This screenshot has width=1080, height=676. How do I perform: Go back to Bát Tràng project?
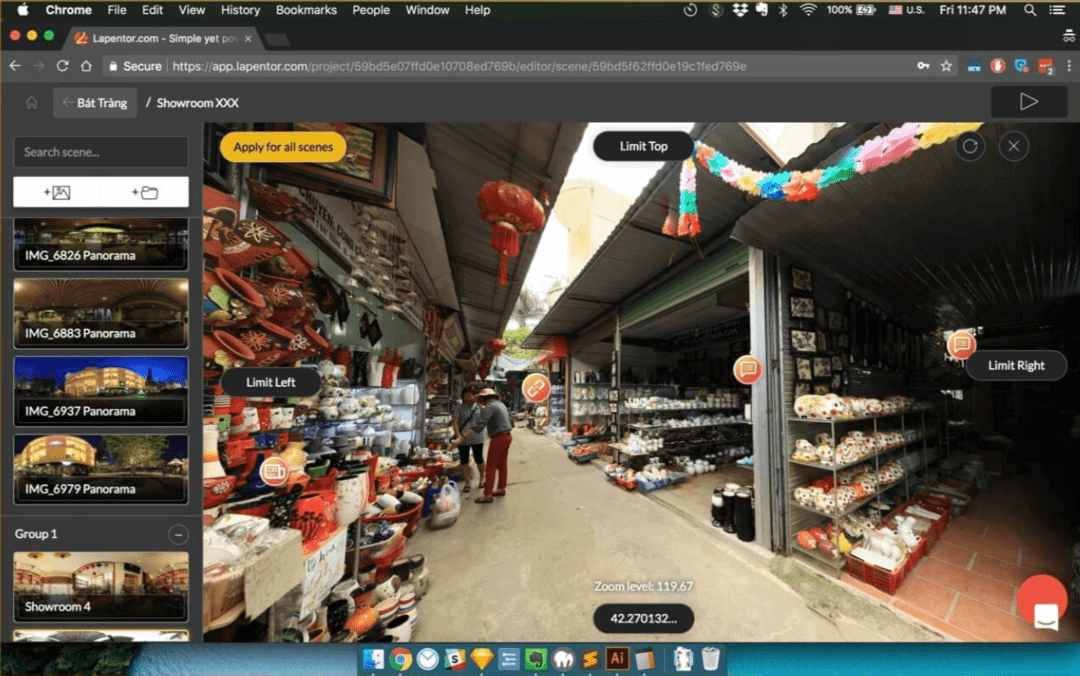[x=94, y=102]
